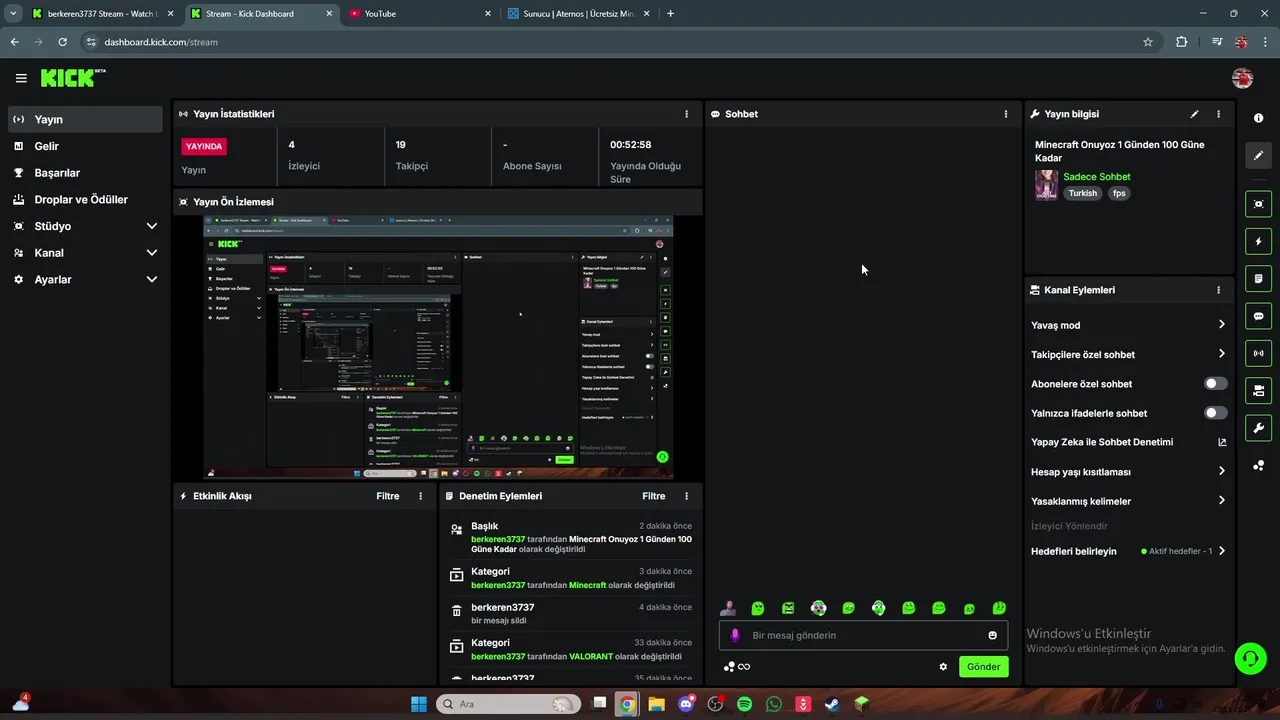Click the lightning bolt icon in right toolbar
Viewport: 1280px width, 720px height.
(x=1258, y=241)
